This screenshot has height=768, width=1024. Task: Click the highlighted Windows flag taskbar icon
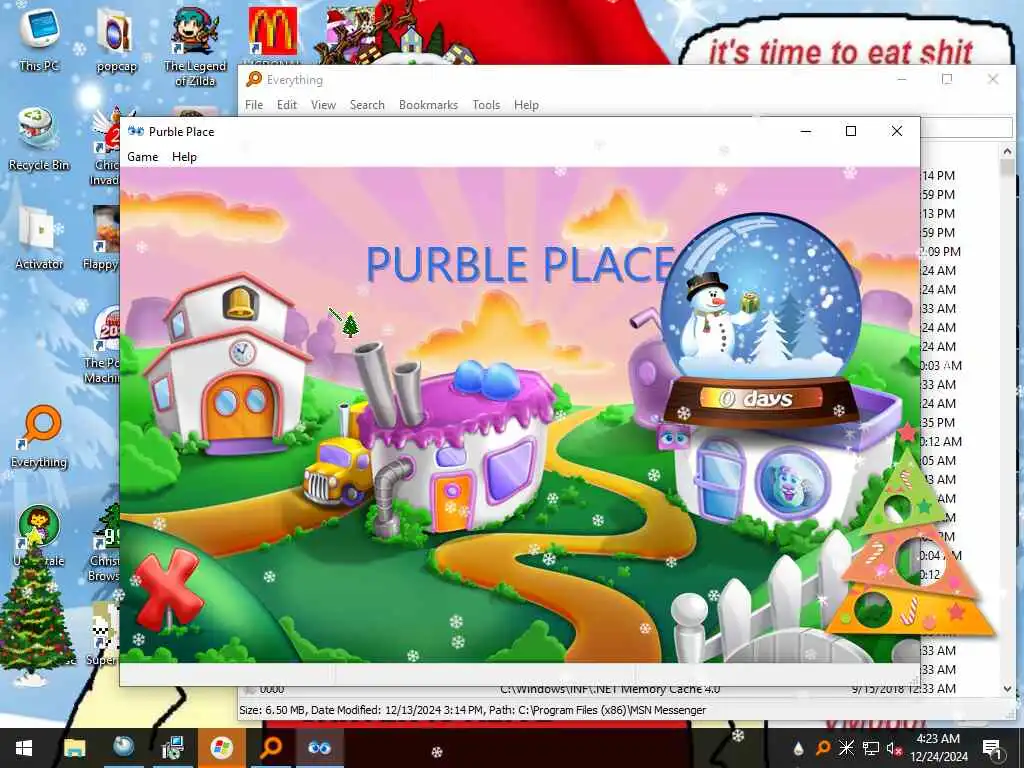tap(221, 748)
